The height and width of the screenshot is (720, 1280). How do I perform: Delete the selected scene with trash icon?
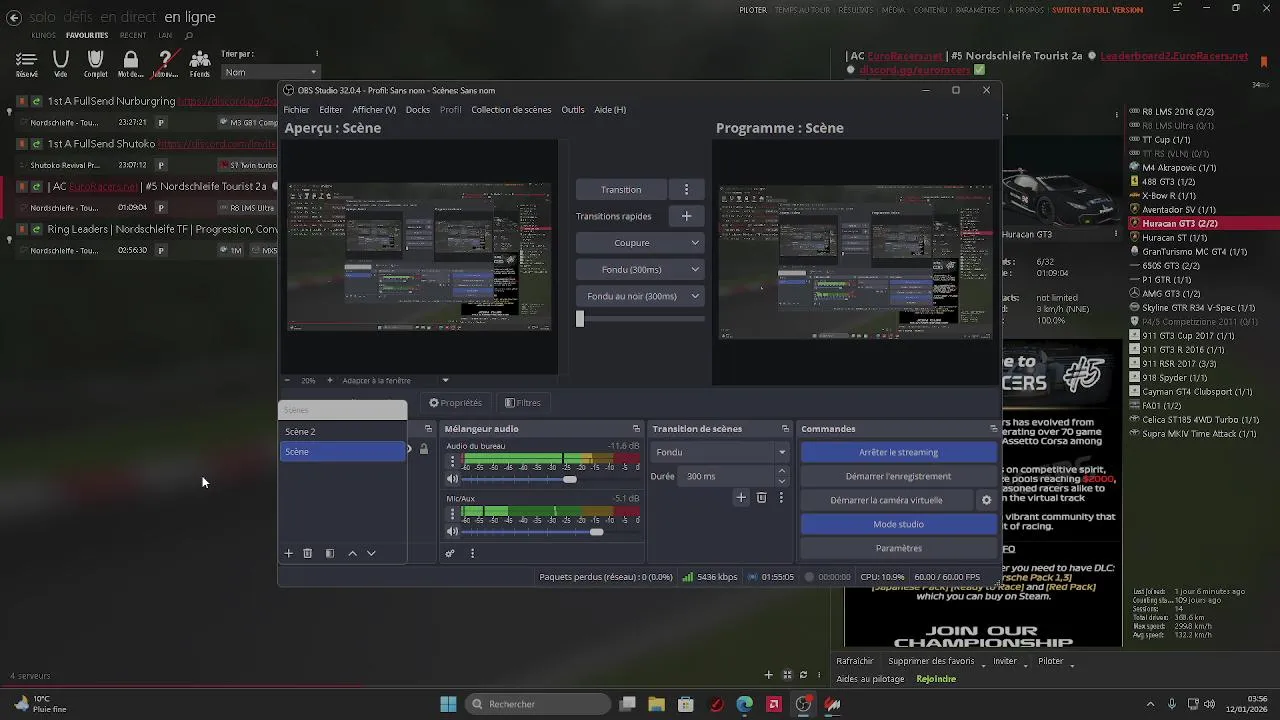click(x=308, y=553)
